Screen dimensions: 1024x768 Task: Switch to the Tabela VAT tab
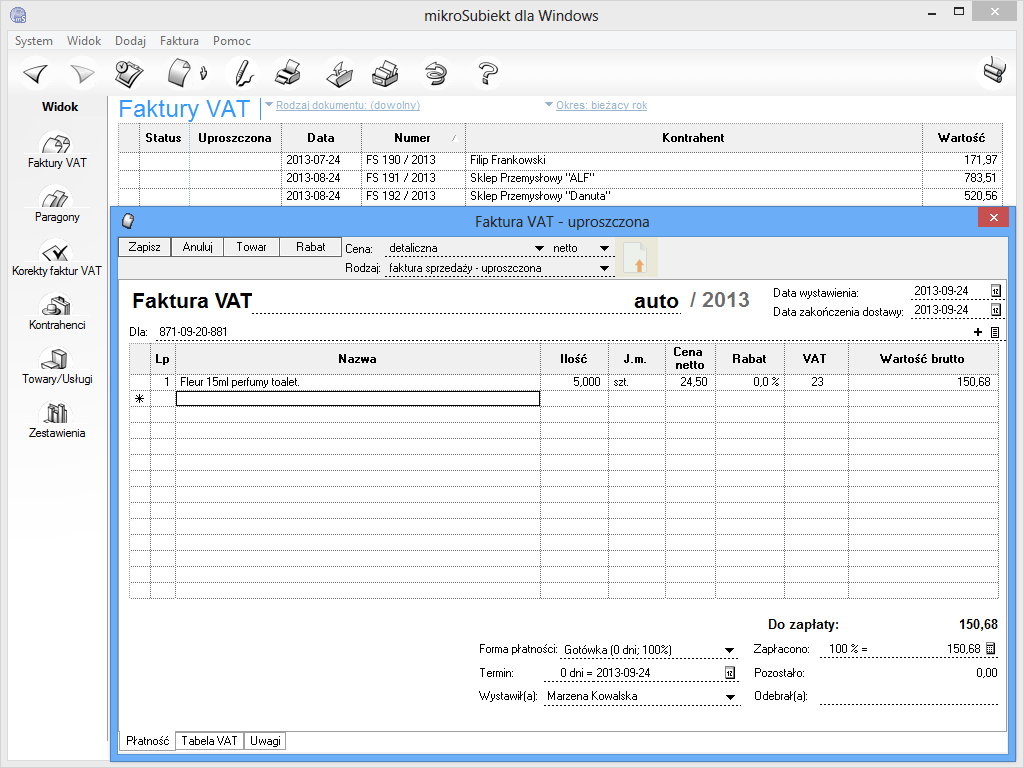pos(209,741)
